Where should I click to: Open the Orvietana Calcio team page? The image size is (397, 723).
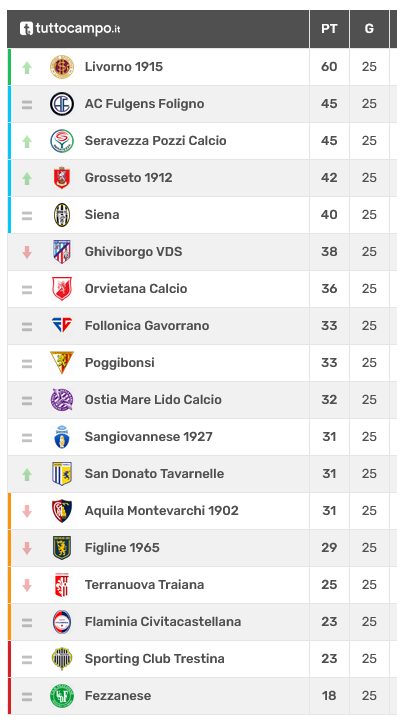tap(136, 289)
